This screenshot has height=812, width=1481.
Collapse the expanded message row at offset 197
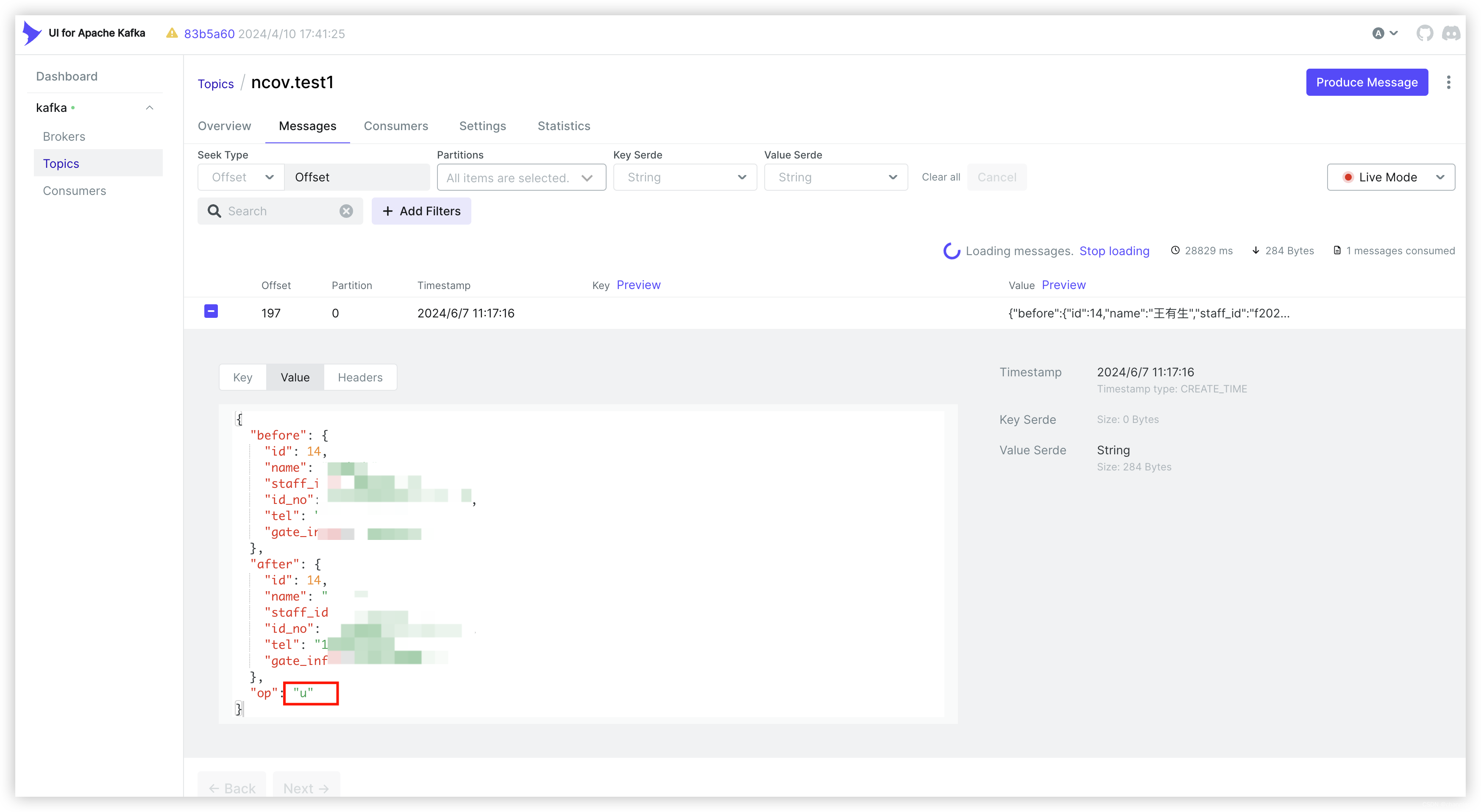pos(211,311)
